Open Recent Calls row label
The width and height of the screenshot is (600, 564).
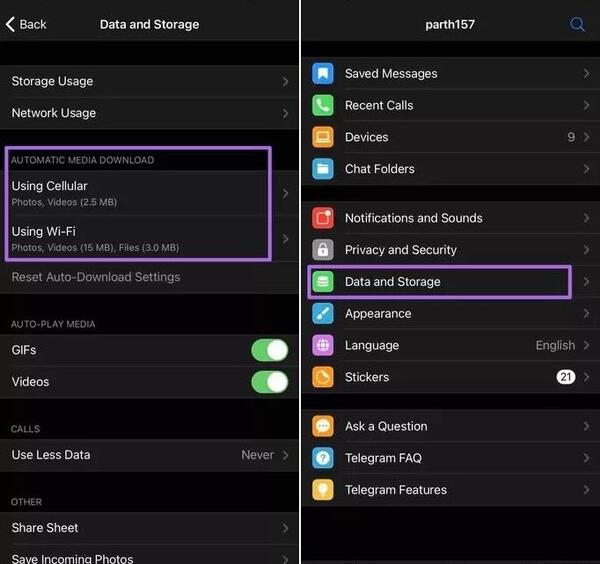(x=379, y=105)
